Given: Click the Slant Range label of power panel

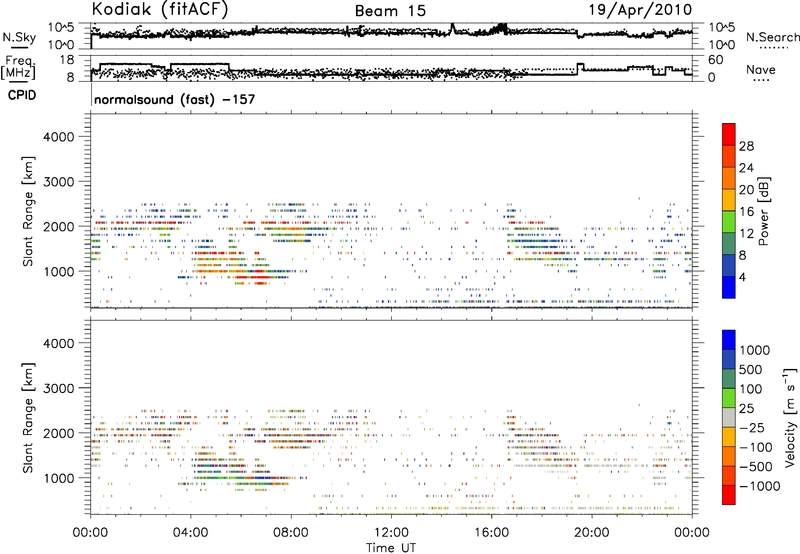Looking at the screenshot, I should coord(28,211).
